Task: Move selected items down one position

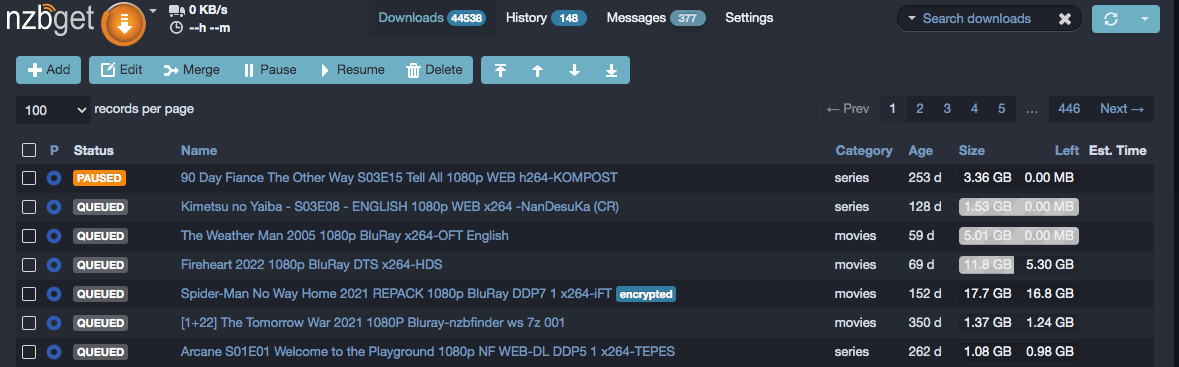Action: [574, 70]
